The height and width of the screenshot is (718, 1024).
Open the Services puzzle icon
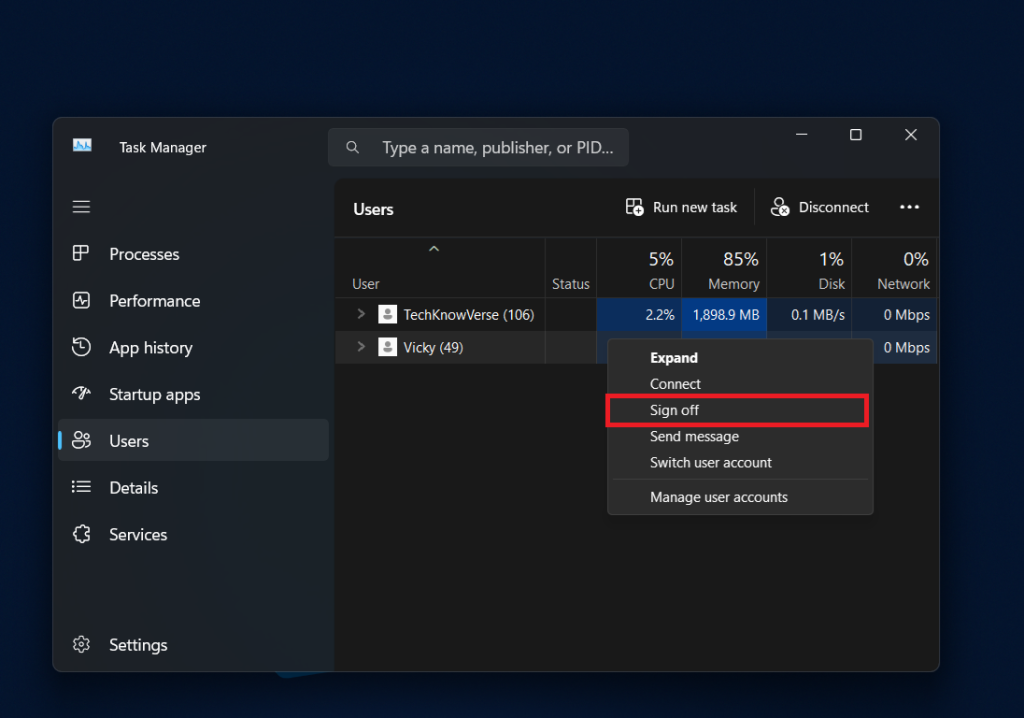82,535
